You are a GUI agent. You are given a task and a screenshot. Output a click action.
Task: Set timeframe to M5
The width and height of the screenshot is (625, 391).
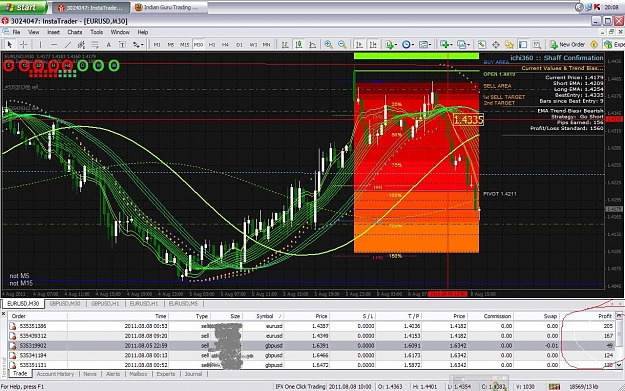(x=171, y=45)
